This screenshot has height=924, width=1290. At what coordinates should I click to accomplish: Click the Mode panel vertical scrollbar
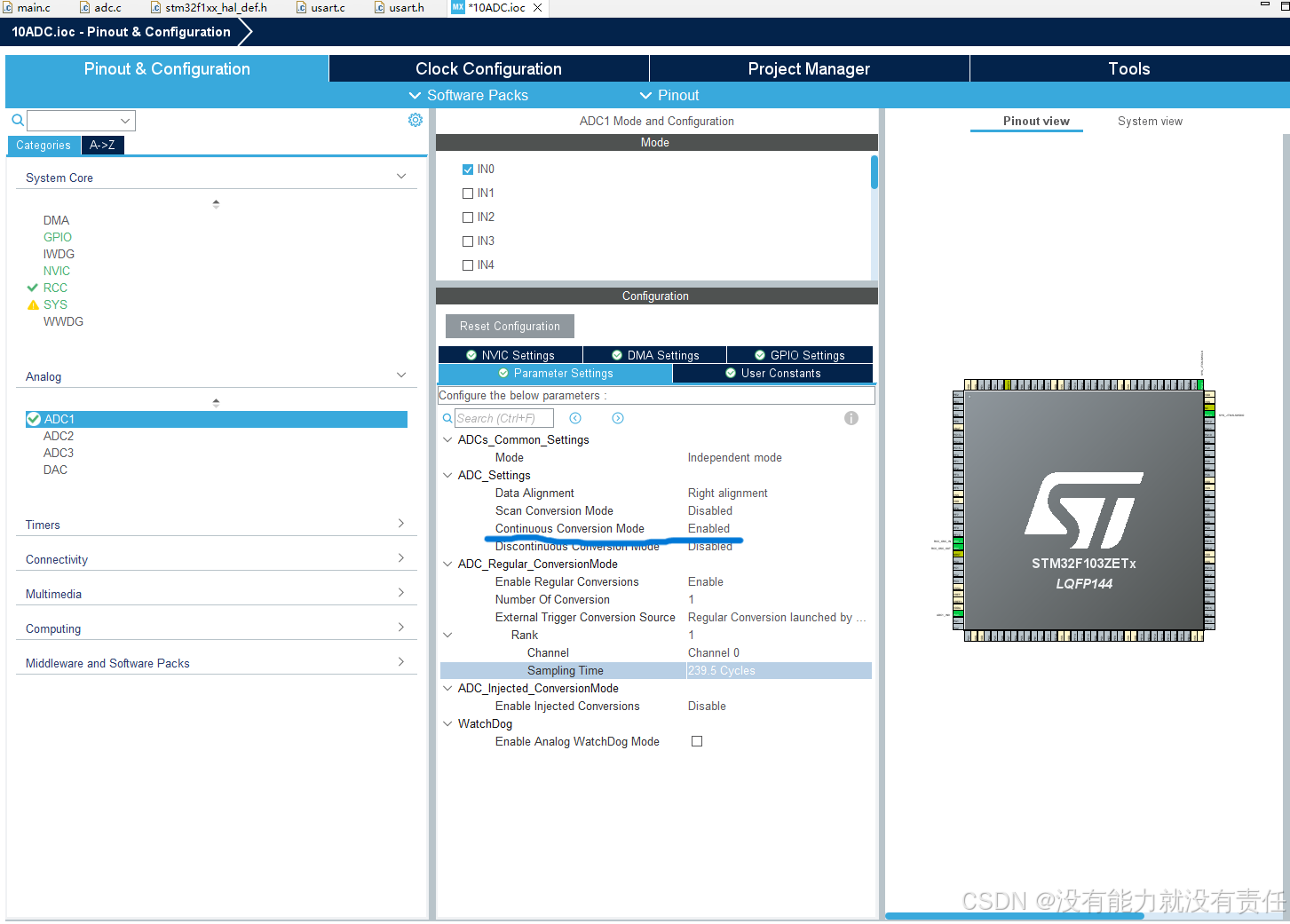873,173
